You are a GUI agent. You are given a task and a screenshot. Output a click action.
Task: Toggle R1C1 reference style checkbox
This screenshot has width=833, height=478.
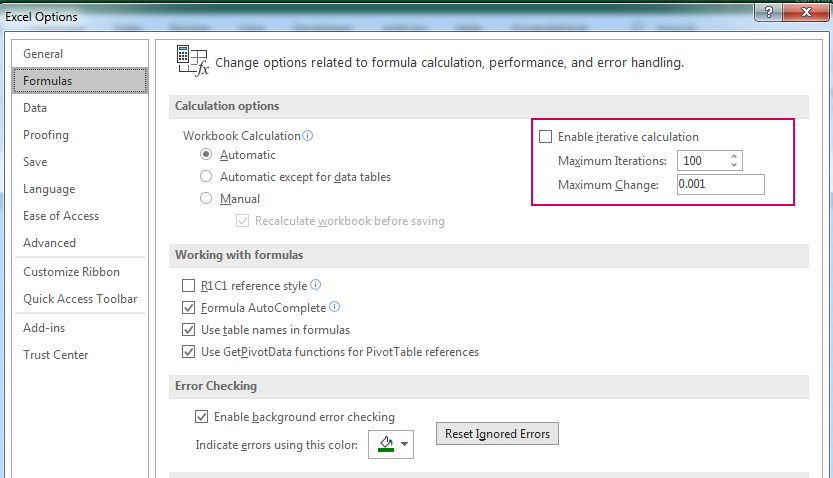pos(189,286)
